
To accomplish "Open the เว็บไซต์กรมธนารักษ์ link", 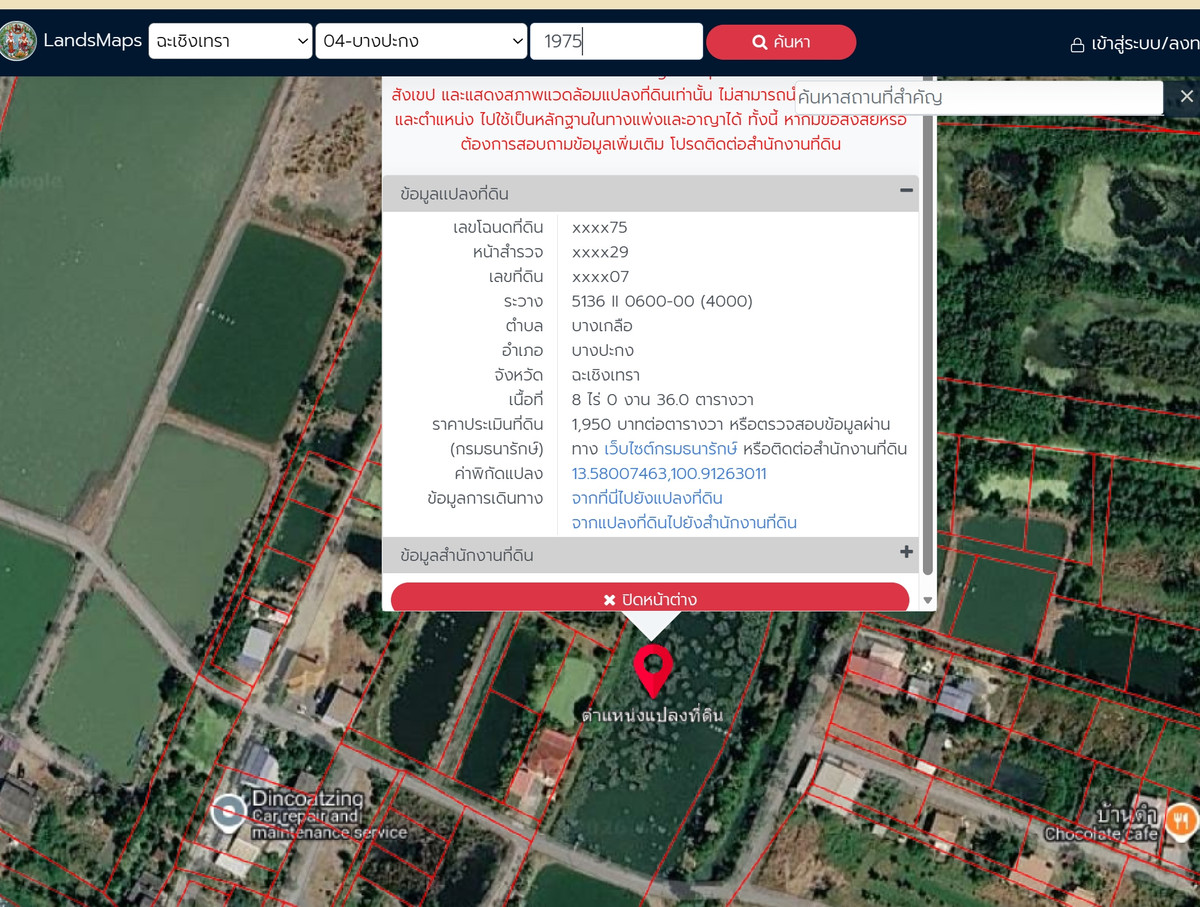I will pyautogui.click(x=670, y=449).
